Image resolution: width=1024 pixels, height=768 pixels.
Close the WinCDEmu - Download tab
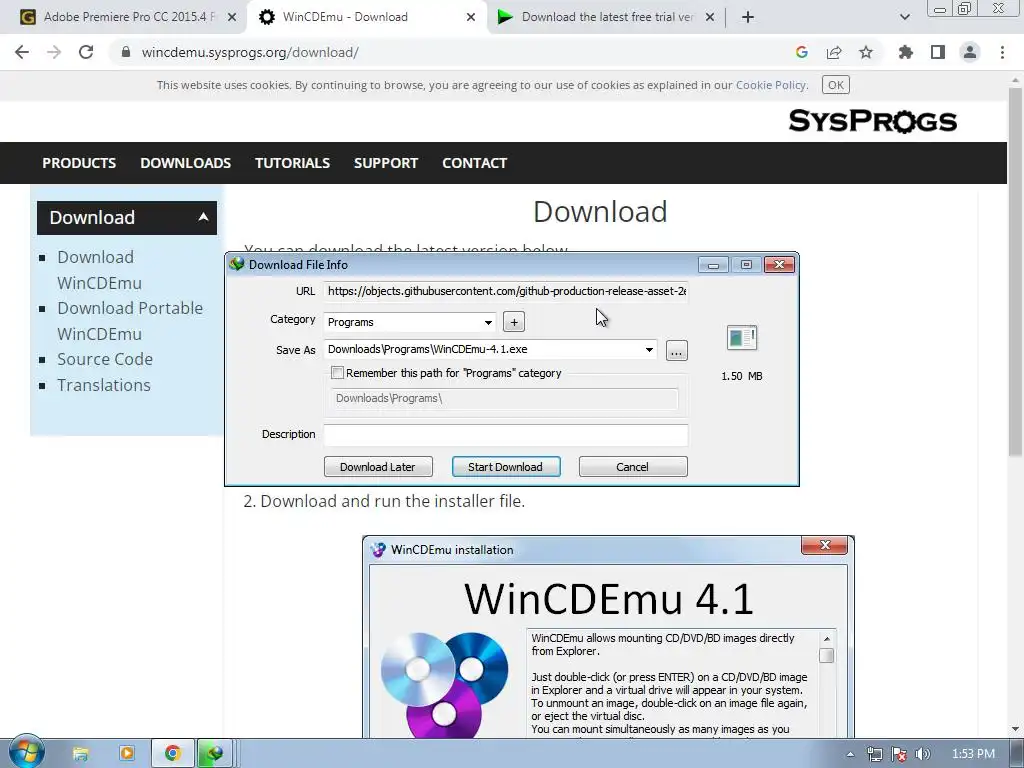coord(471,17)
